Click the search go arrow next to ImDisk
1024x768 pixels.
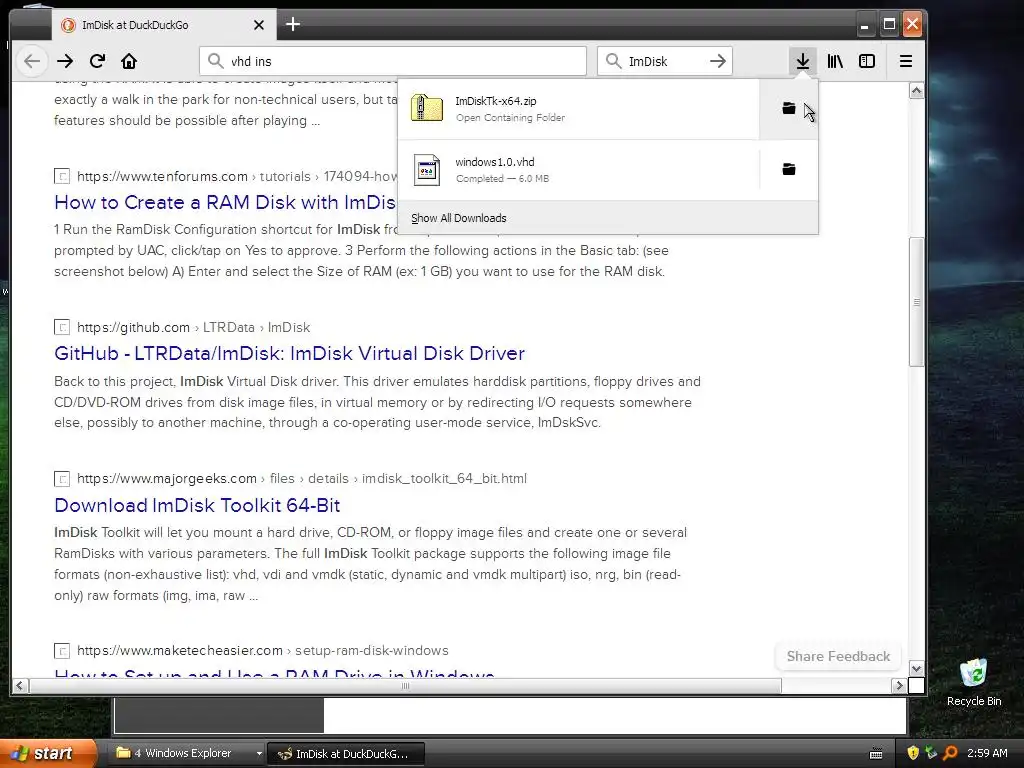point(718,61)
